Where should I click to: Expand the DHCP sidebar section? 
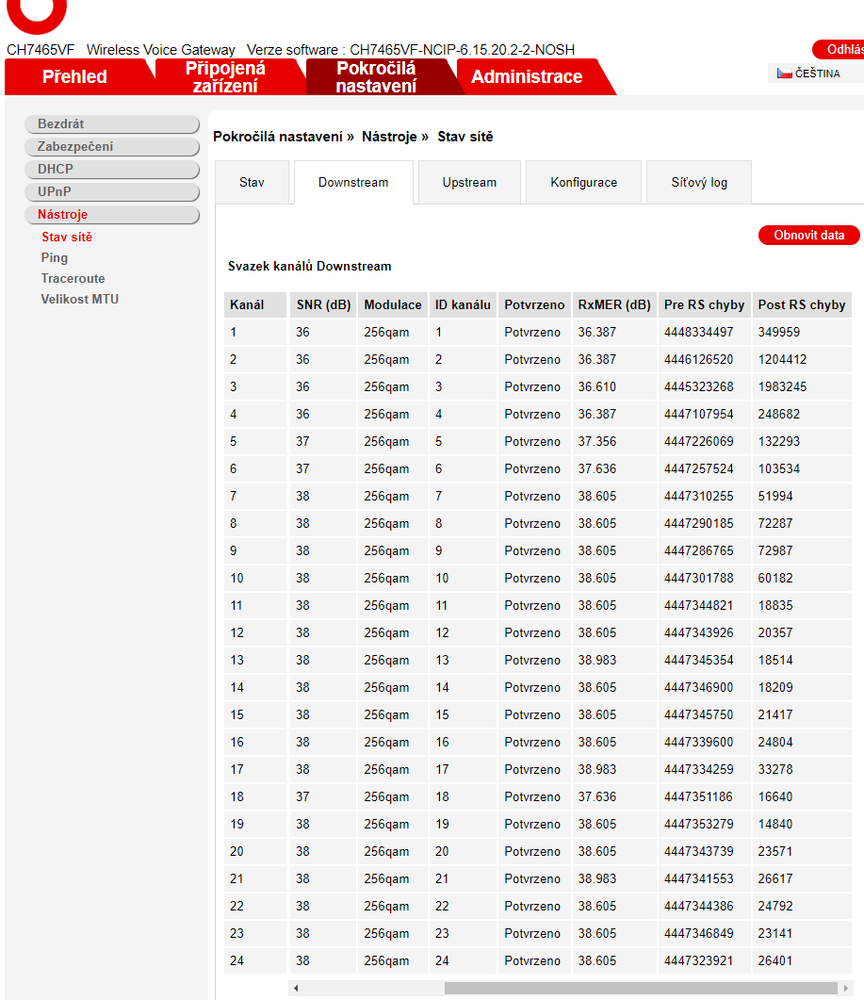point(112,169)
